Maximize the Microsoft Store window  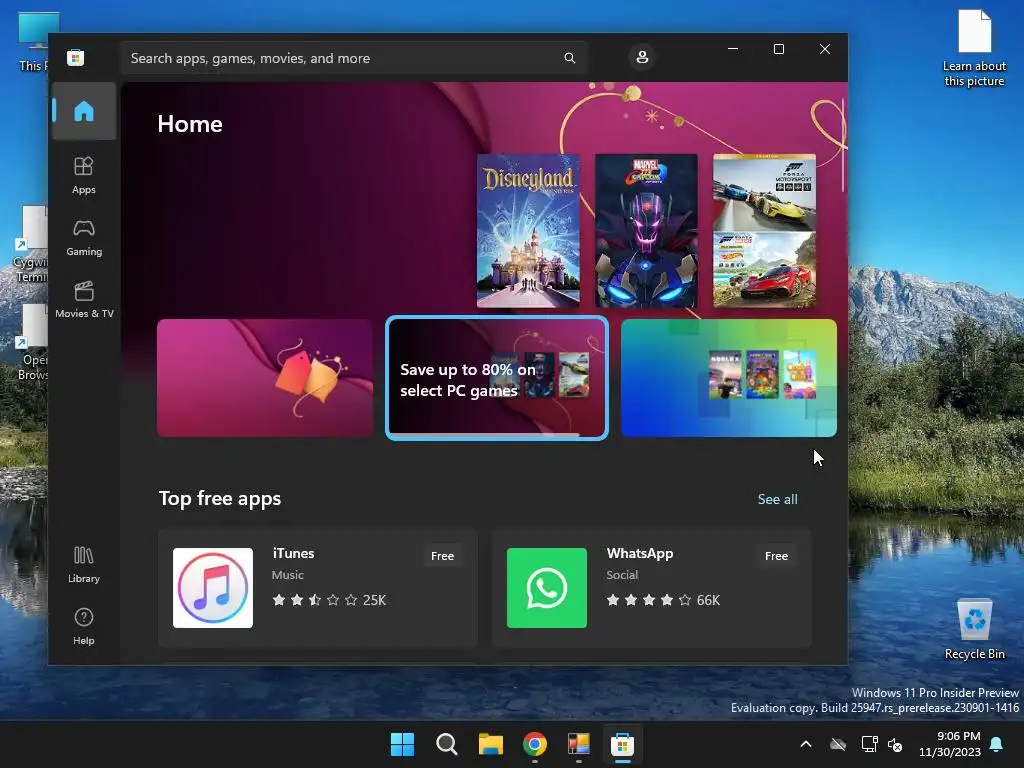[x=778, y=49]
